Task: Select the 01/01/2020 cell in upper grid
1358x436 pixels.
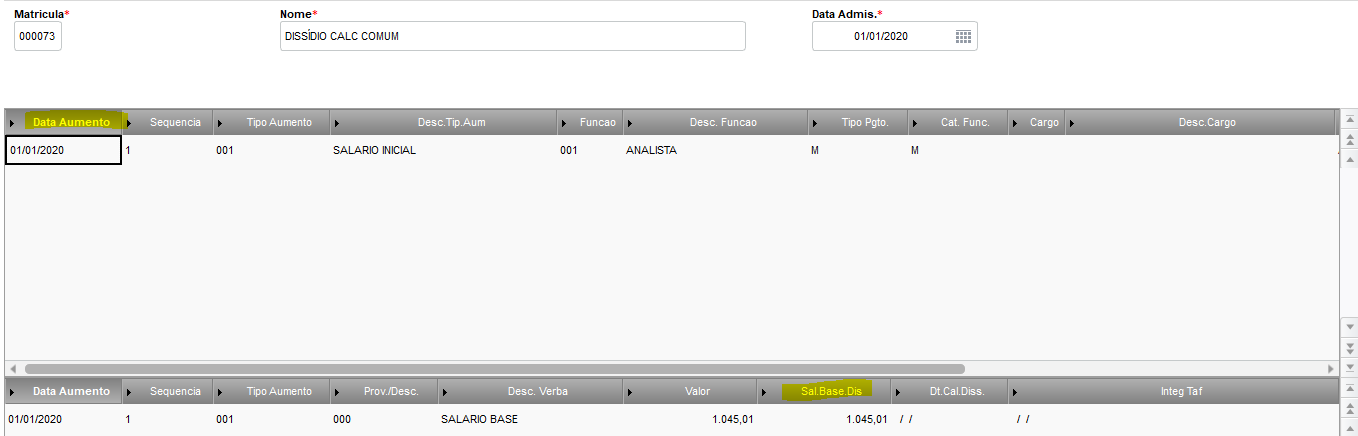Action: click(x=63, y=150)
